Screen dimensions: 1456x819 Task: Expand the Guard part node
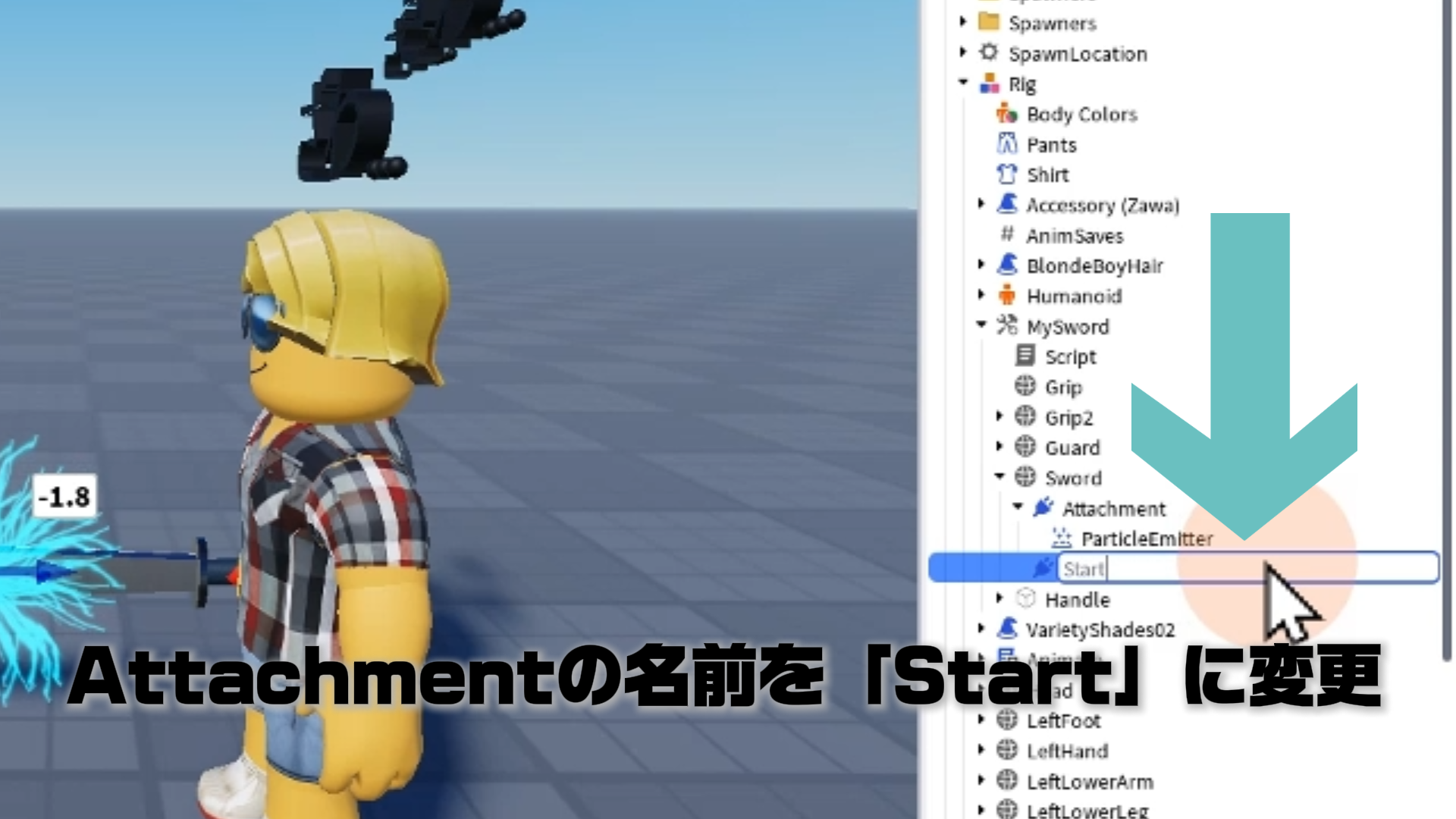tap(999, 447)
